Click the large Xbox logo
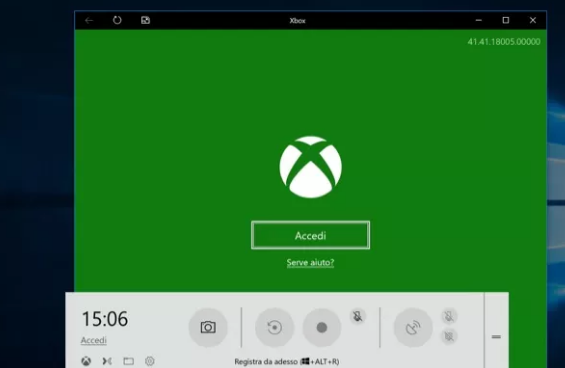 [311, 167]
